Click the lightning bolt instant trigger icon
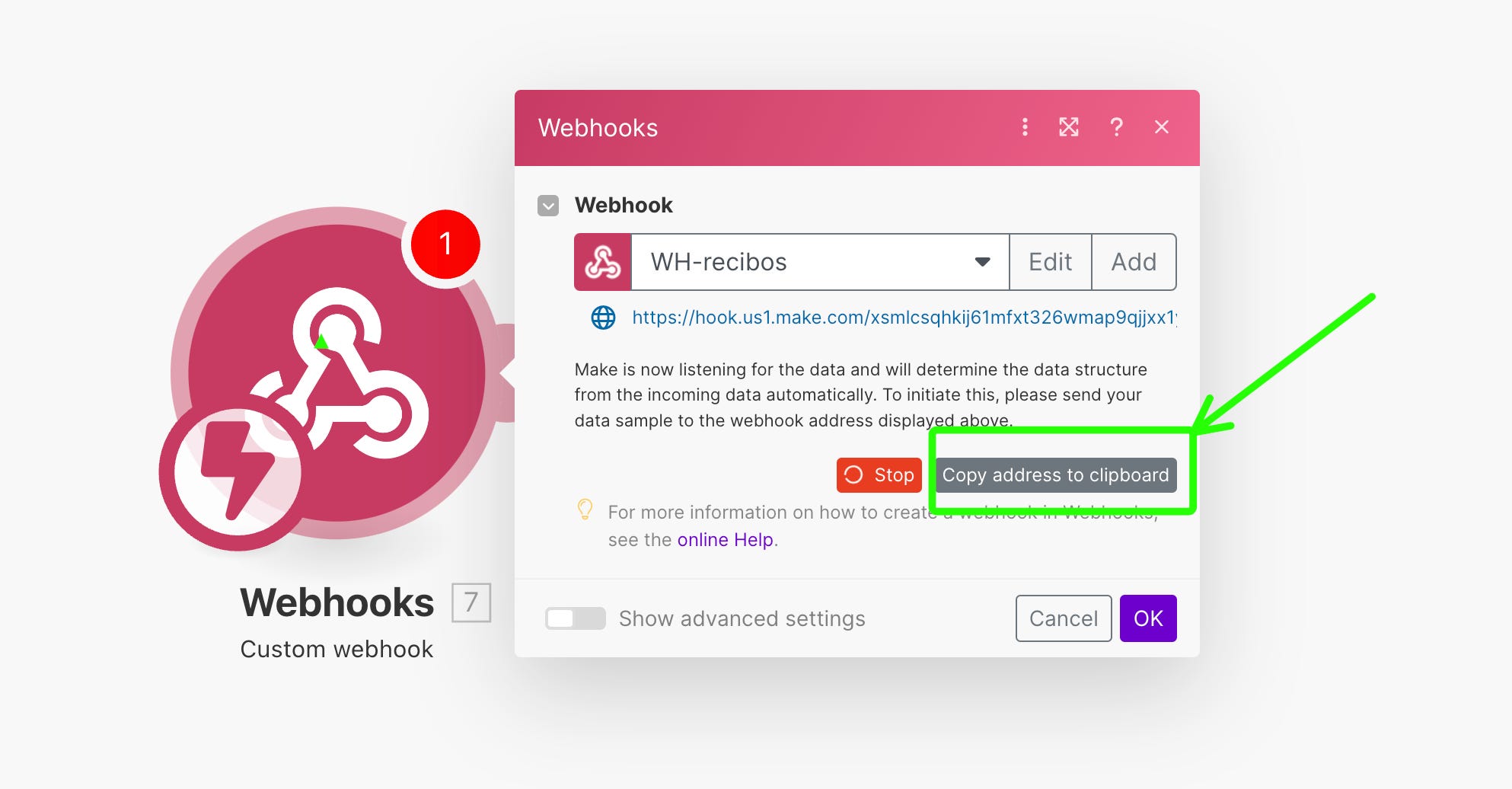This screenshot has width=1512, height=789. [237, 472]
